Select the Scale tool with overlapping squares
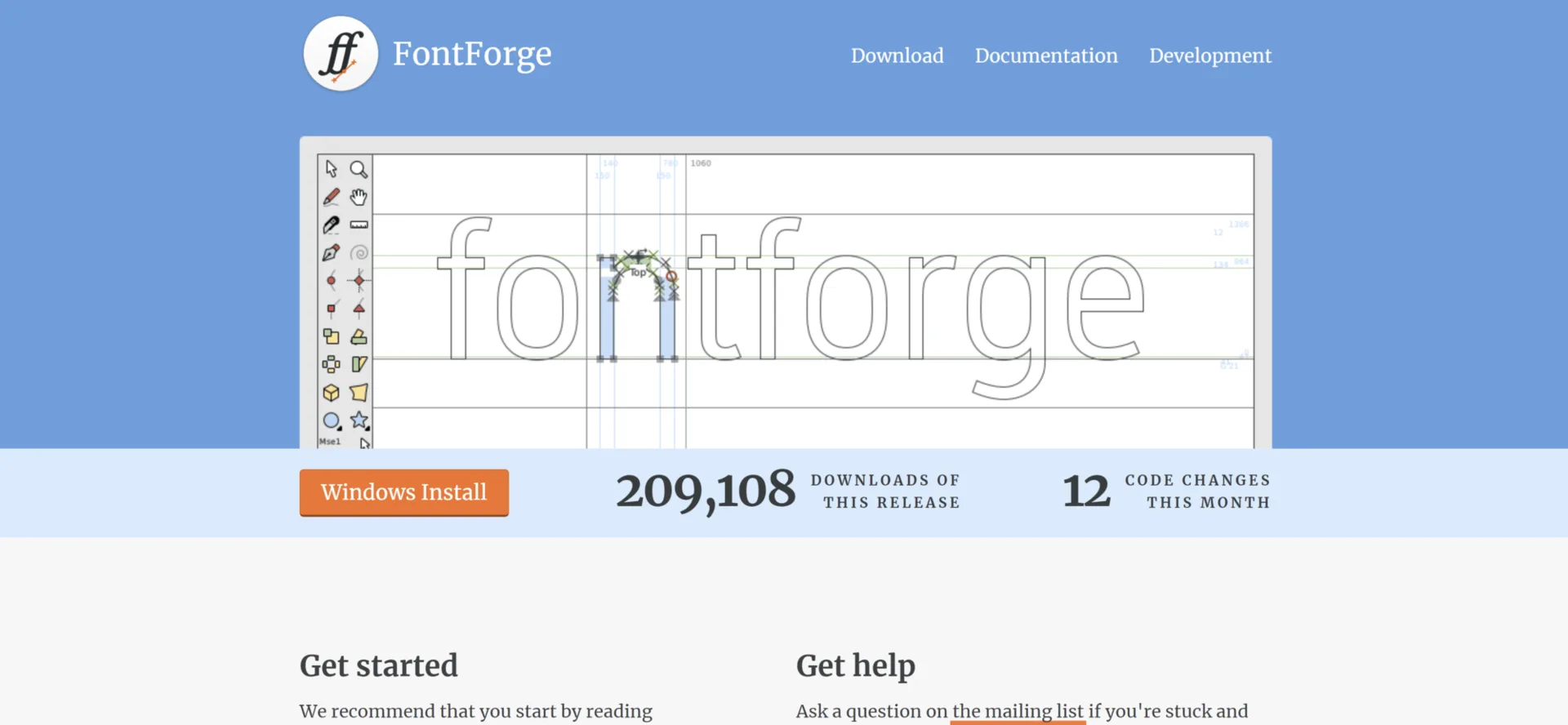This screenshot has height=725, width=1568. (331, 336)
